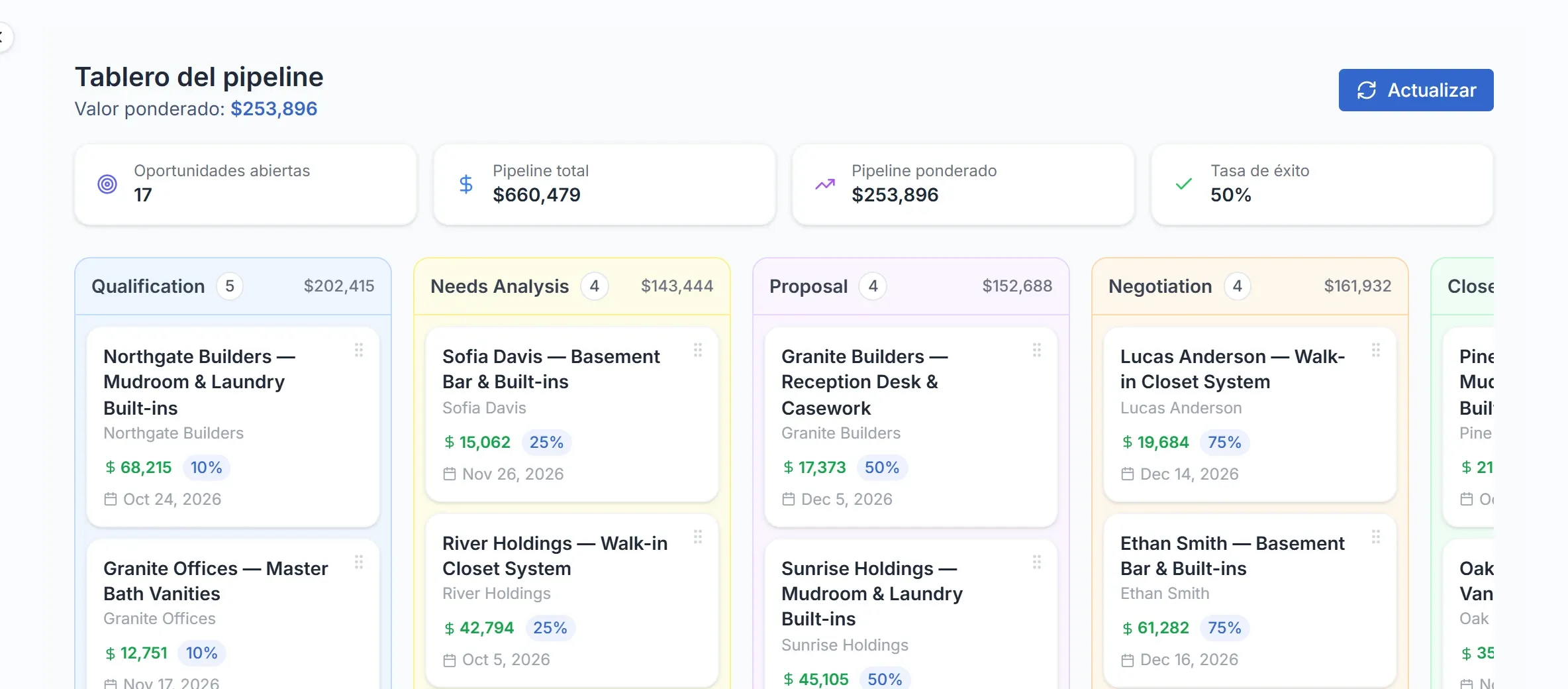Click the Valor ponderado amount in the header

click(274, 109)
